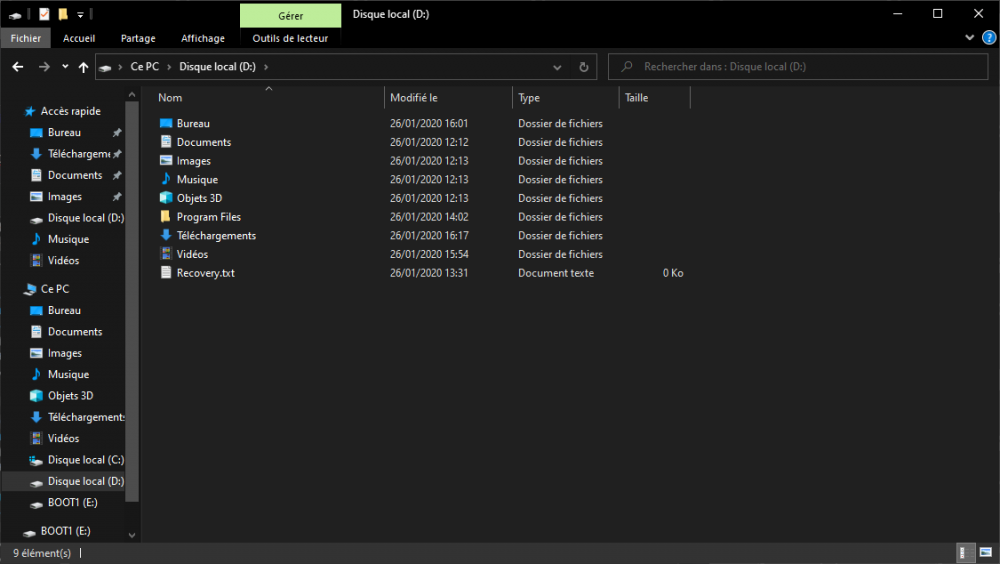The image size is (1000, 564).
Task: Open recent locations dropdown arrow
Action: click(x=65, y=67)
